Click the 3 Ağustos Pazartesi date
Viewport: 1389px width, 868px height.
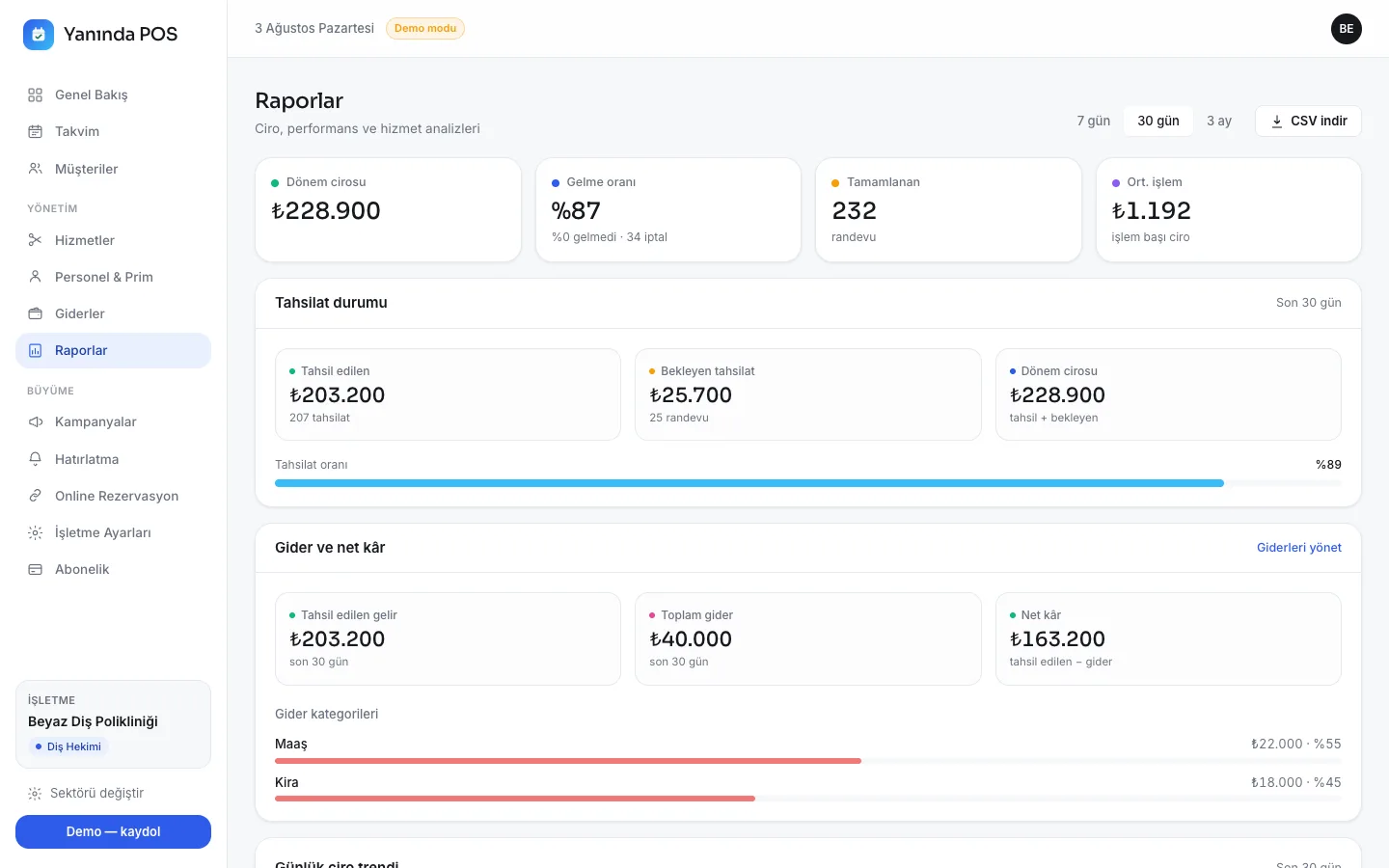(x=314, y=29)
